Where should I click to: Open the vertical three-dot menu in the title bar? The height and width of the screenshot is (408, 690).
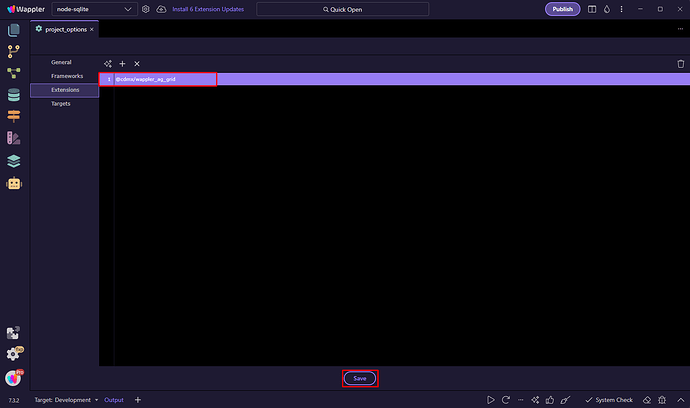tap(621, 9)
